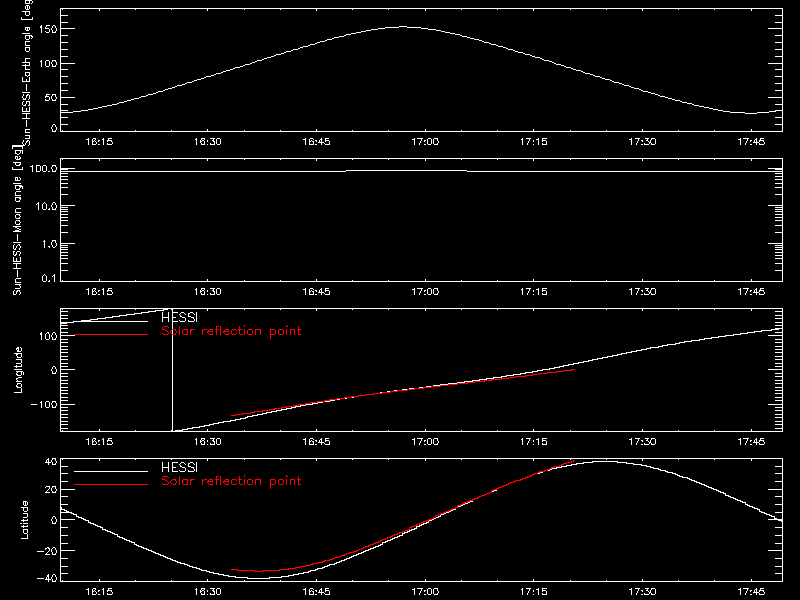Click the Longitude axis title
This screenshot has height=600, width=800.
coord(18,370)
